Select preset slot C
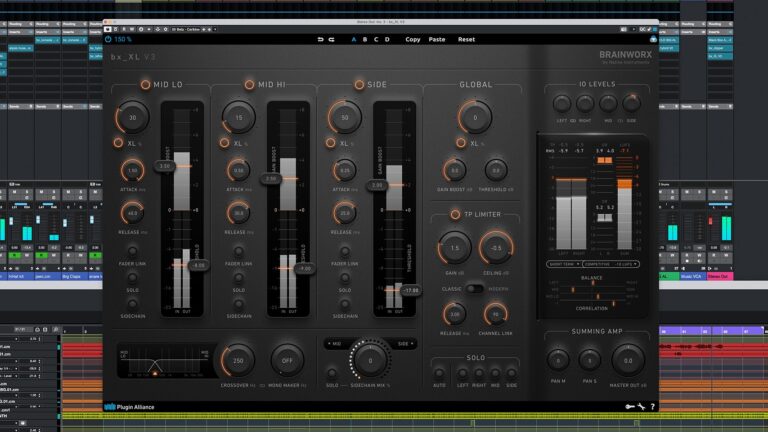The height and width of the screenshot is (432, 768). point(376,39)
